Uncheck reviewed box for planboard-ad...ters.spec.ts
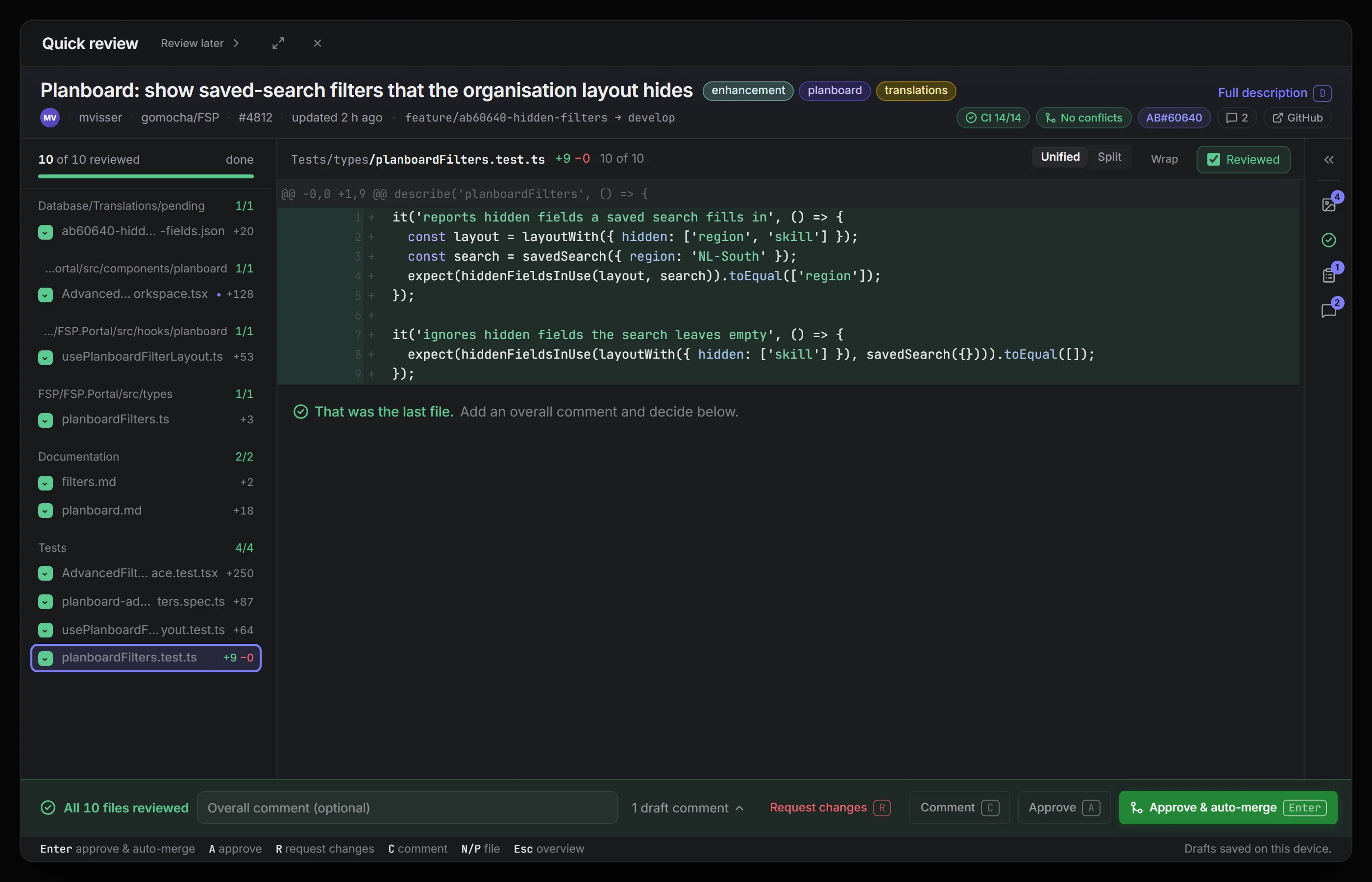This screenshot has width=1372, height=882. pyautogui.click(x=45, y=602)
